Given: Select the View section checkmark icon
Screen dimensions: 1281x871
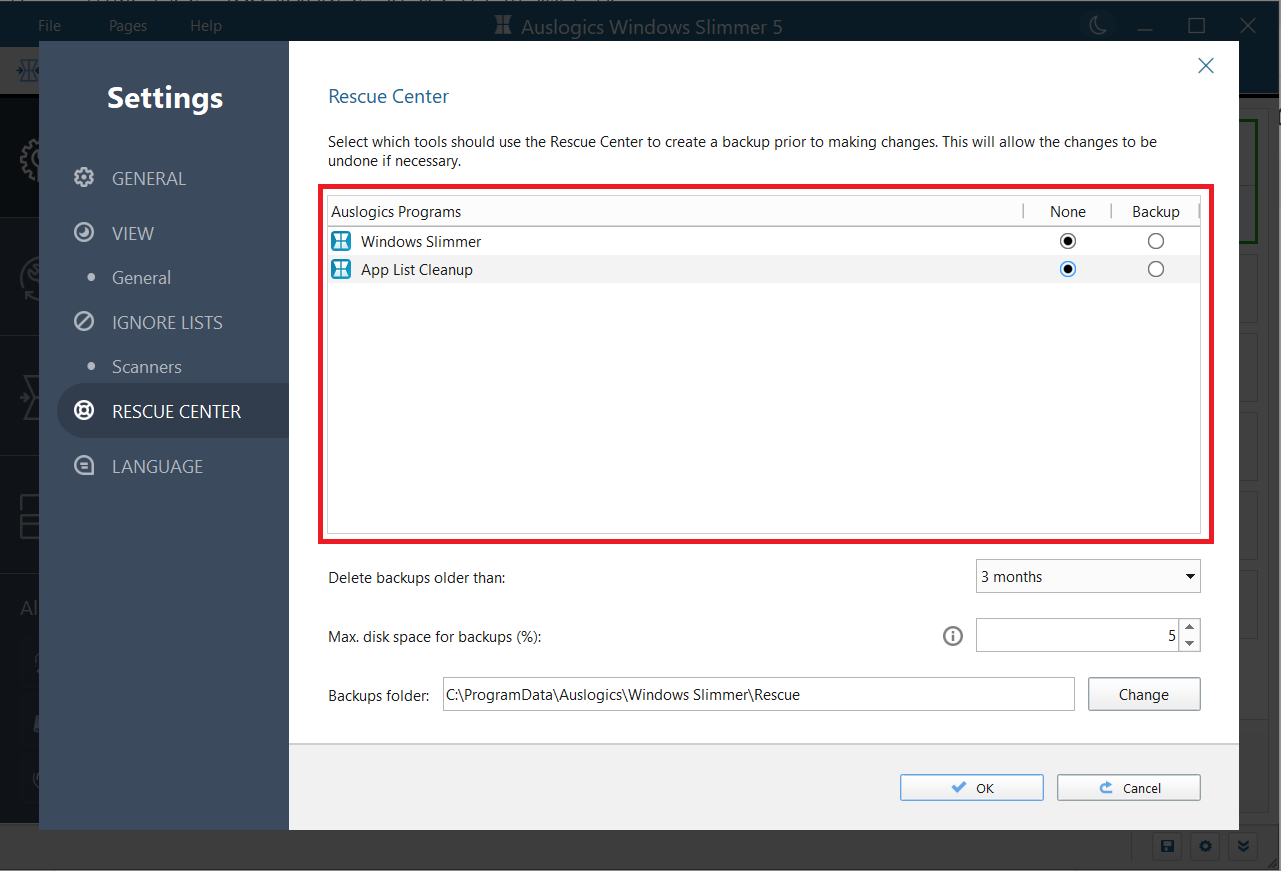Looking at the screenshot, I should coord(84,232).
